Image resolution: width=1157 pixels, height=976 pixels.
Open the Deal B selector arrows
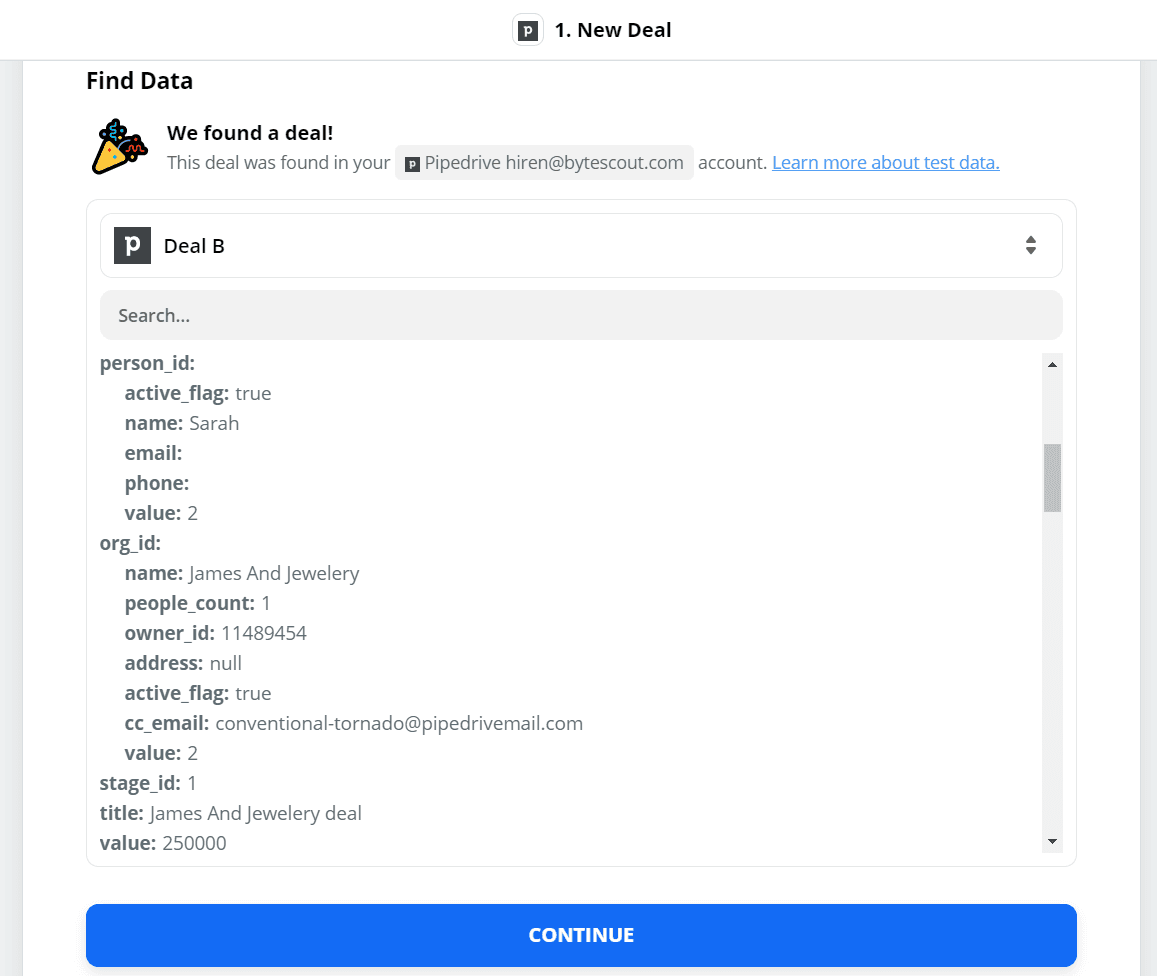point(1030,245)
